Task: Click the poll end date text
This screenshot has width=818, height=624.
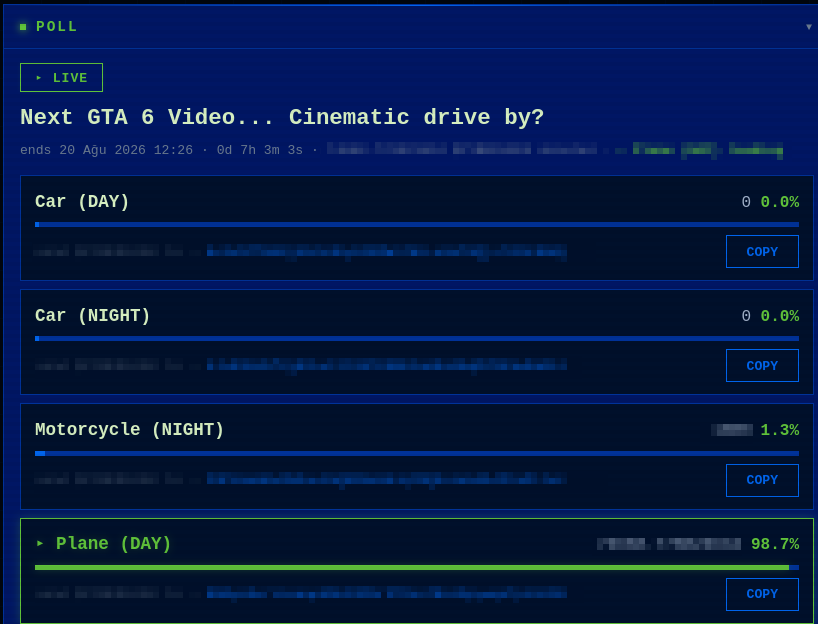Action: (106, 150)
